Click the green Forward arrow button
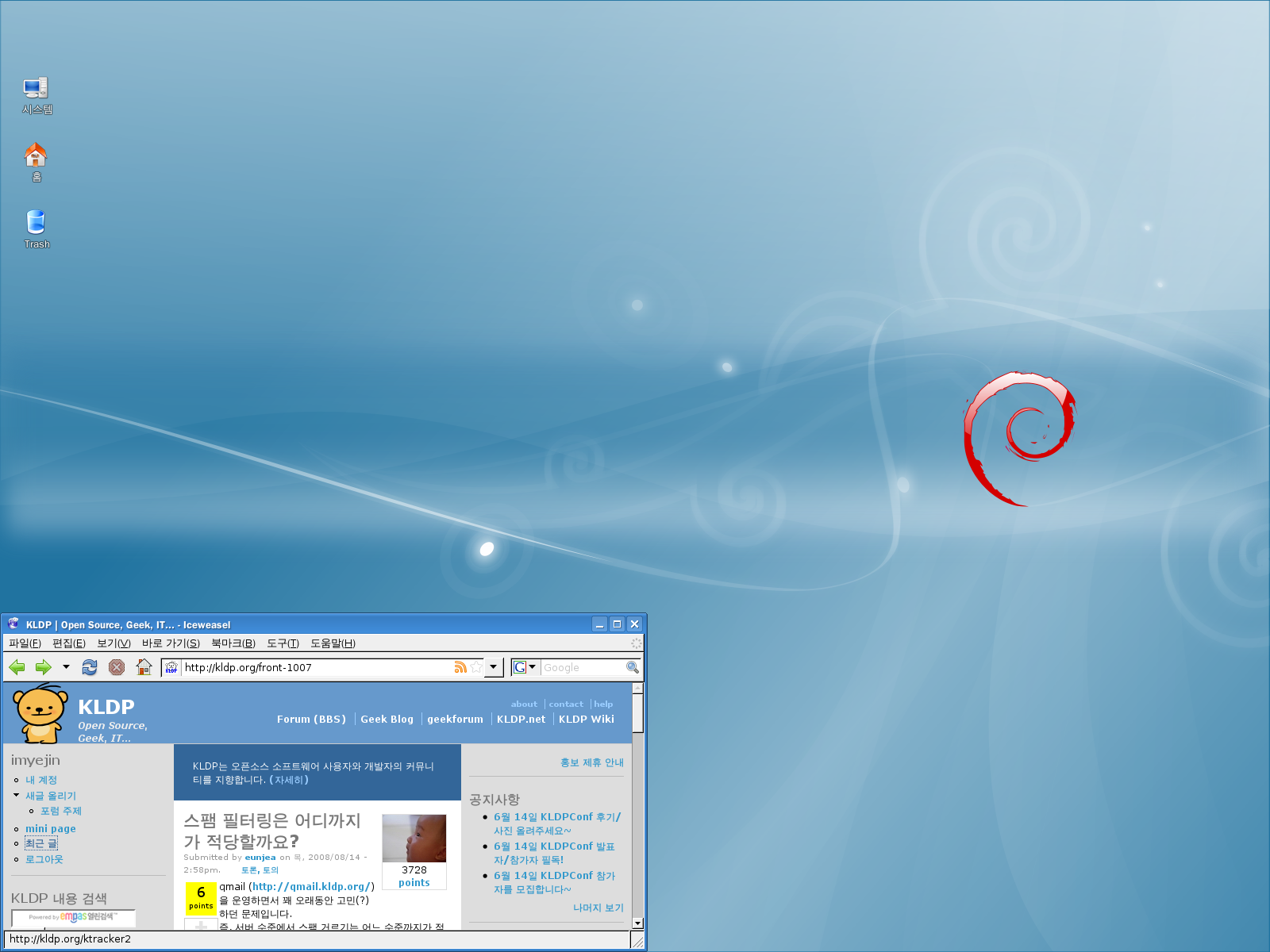Screen dimensions: 1270x952 tap(44, 667)
